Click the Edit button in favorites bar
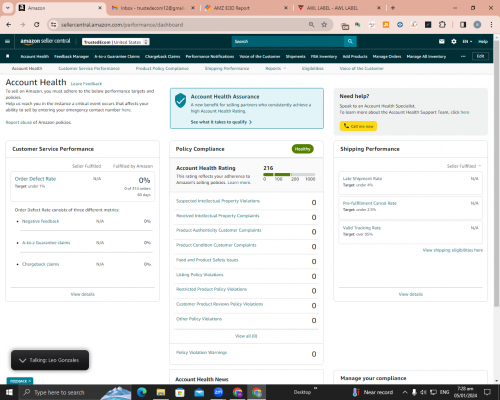 pyautogui.click(x=480, y=56)
